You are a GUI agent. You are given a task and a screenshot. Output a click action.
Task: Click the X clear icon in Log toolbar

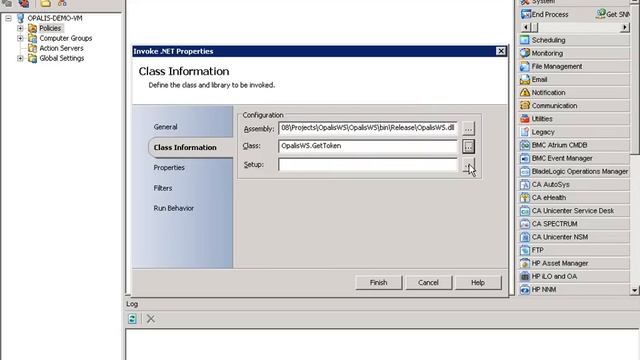151,319
